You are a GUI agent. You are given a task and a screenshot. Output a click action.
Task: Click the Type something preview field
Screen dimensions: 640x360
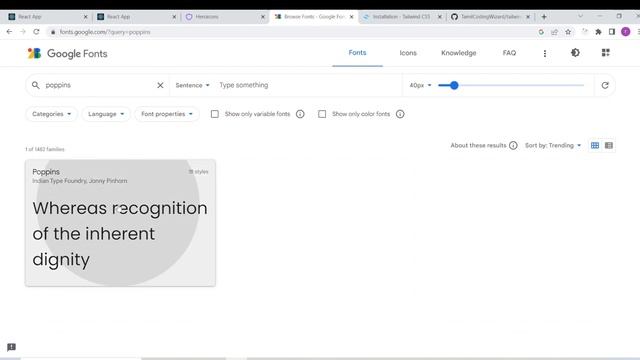coord(308,85)
